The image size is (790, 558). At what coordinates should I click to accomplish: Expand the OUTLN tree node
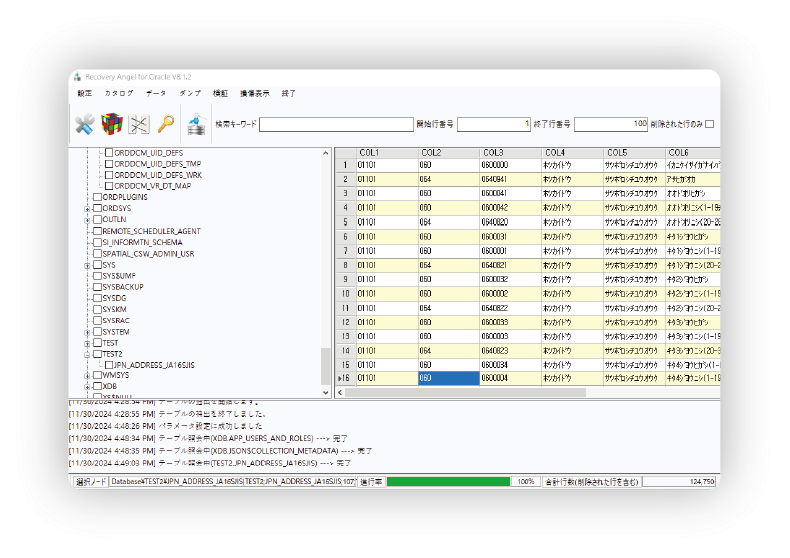pos(87,220)
